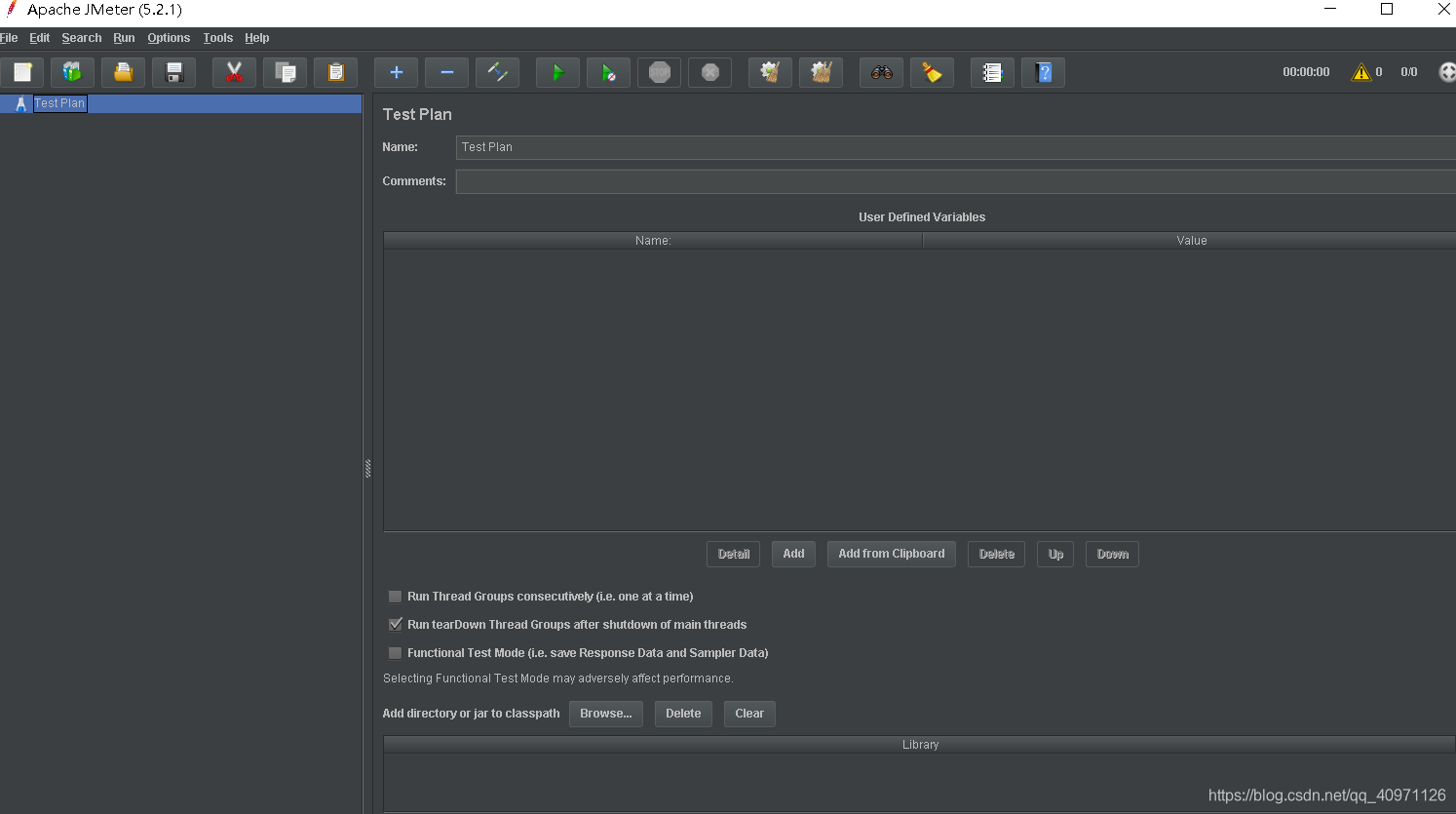Click the Cut scissors icon

[234, 72]
